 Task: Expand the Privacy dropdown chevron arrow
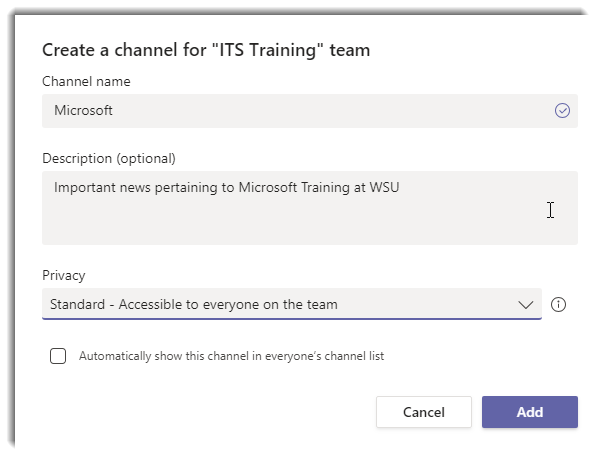526,304
